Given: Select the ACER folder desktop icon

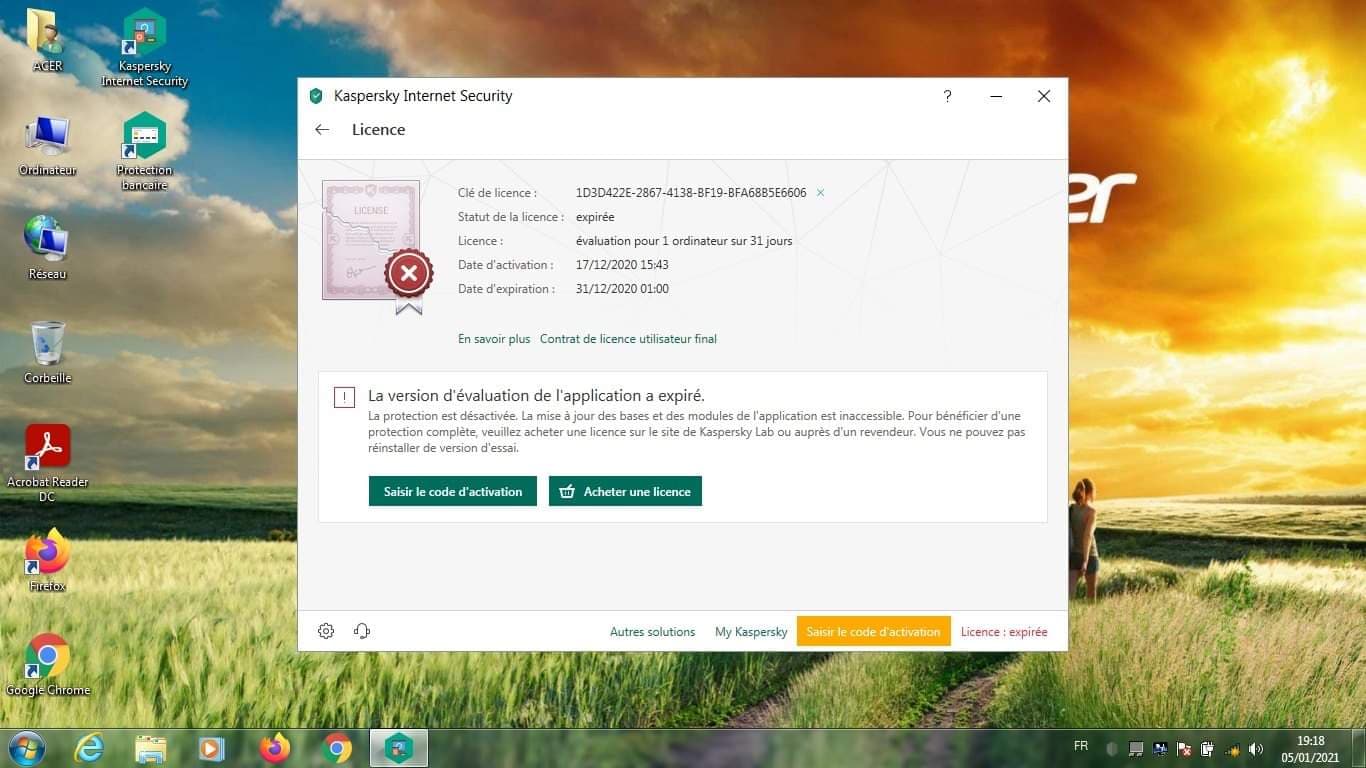Looking at the screenshot, I should point(47,41).
